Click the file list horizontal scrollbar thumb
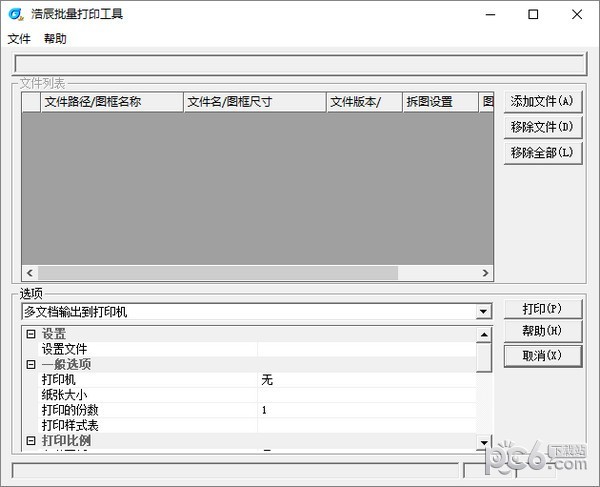The image size is (600, 487). pos(218,273)
